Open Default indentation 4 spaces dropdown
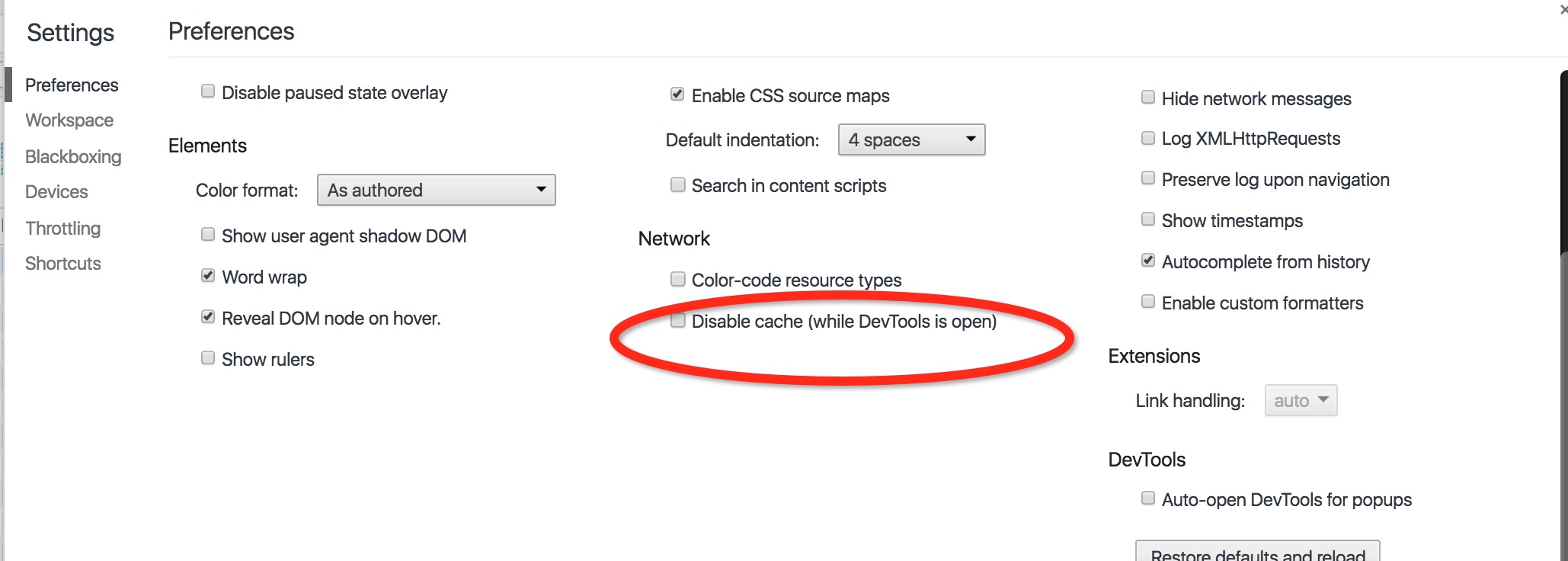1568x561 pixels. tap(912, 139)
